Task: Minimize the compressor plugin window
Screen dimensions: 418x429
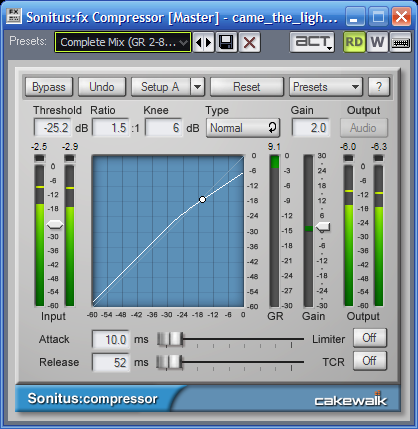Action: click(x=355, y=16)
